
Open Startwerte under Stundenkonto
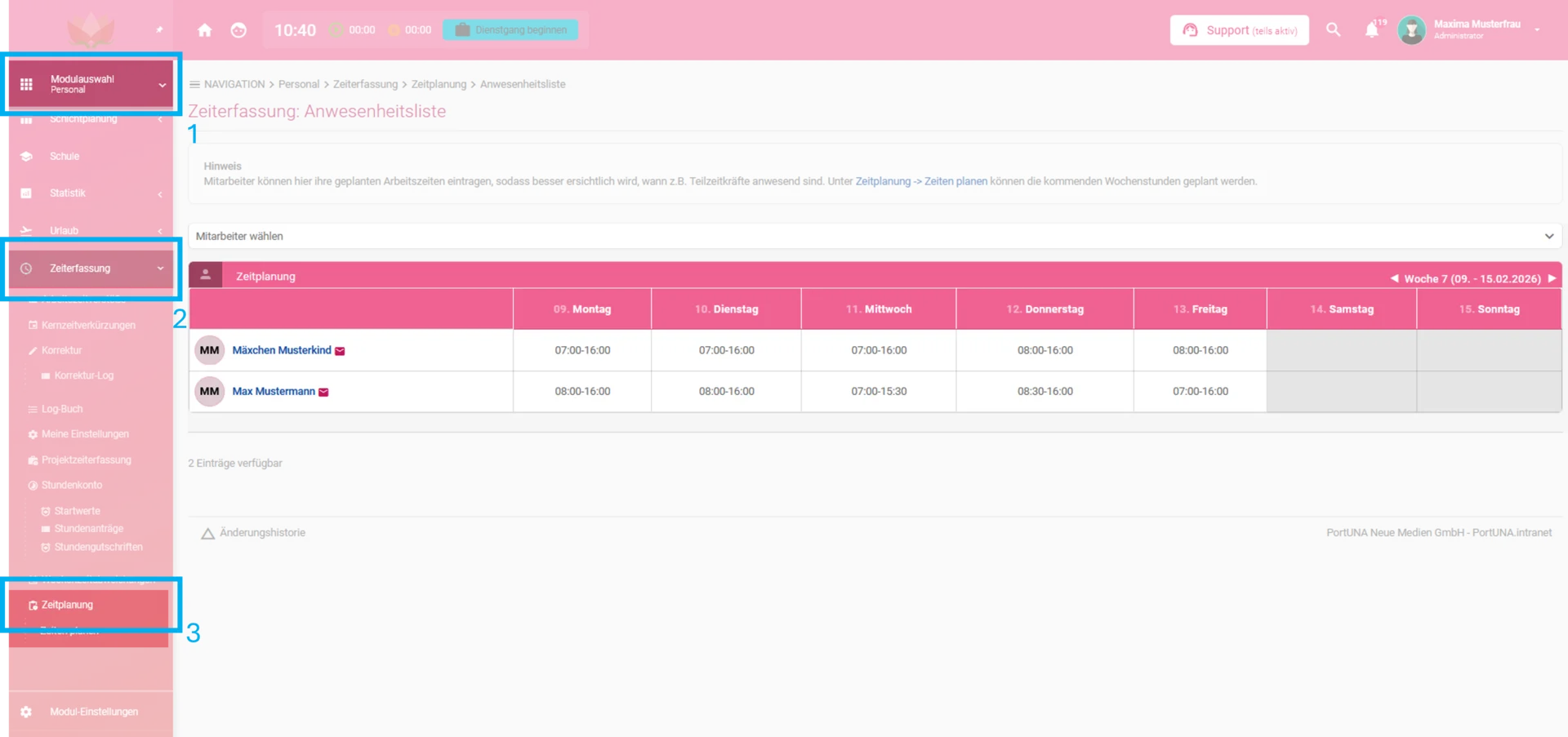78,511
